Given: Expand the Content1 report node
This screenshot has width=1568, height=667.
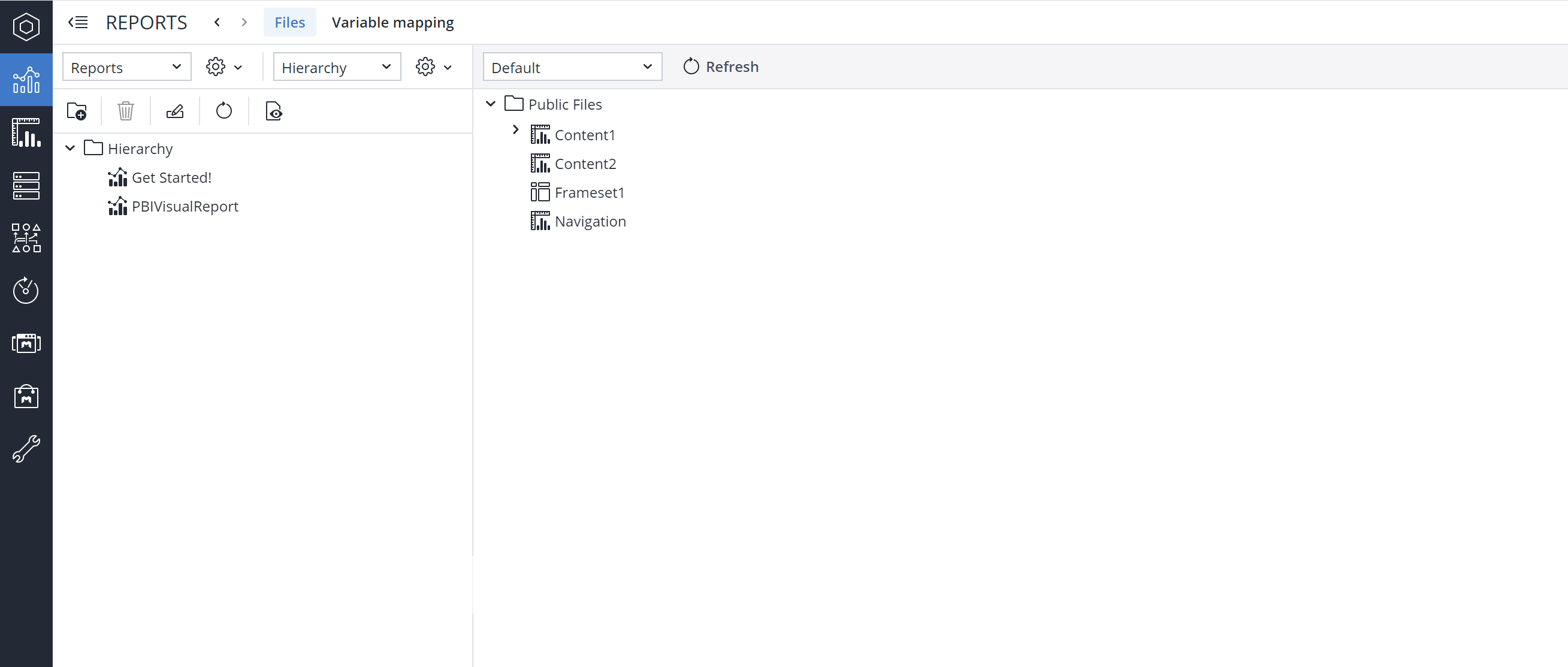Looking at the screenshot, I should (x=515, y=129).
